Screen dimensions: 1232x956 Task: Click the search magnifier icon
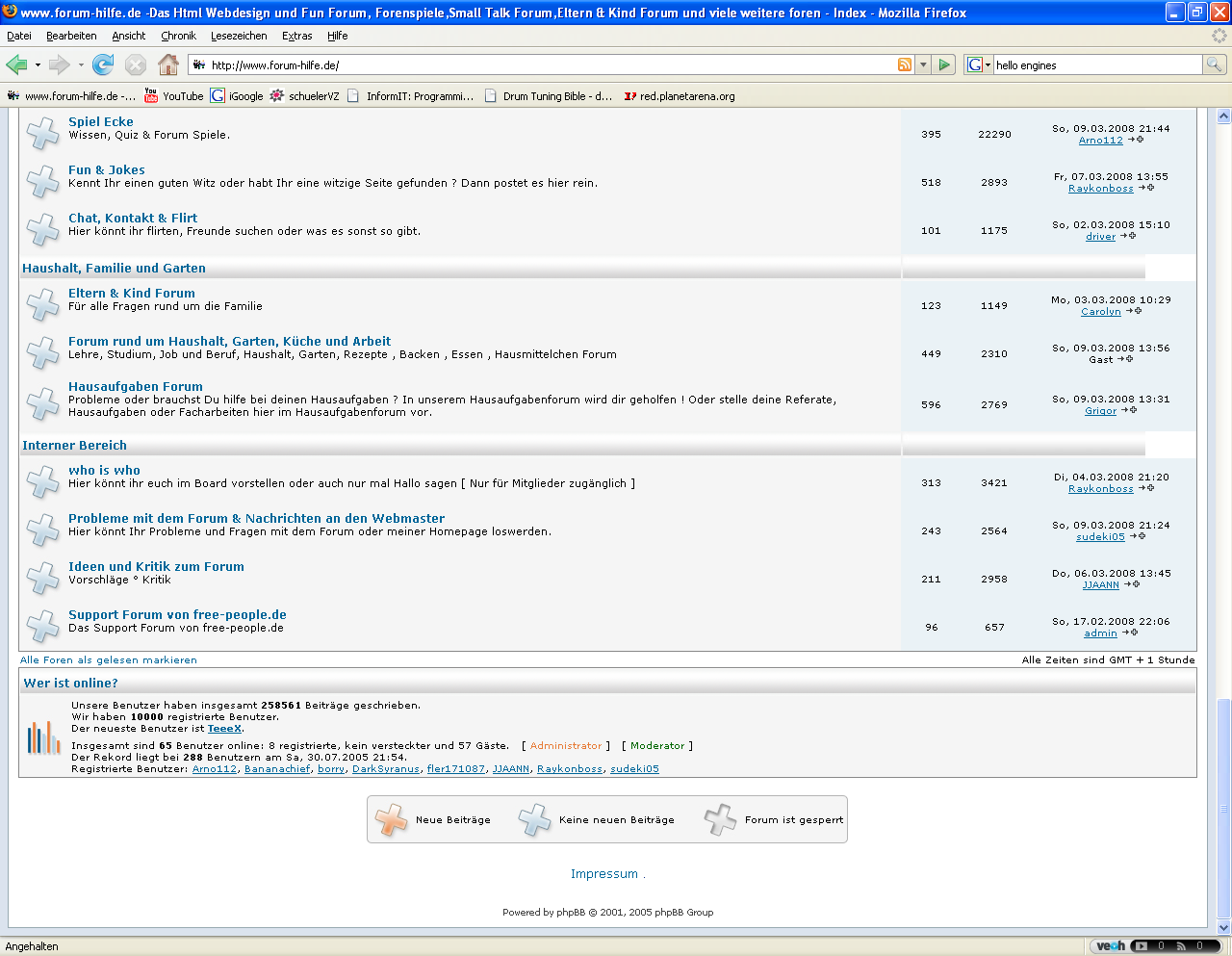tap(1215, 65)
